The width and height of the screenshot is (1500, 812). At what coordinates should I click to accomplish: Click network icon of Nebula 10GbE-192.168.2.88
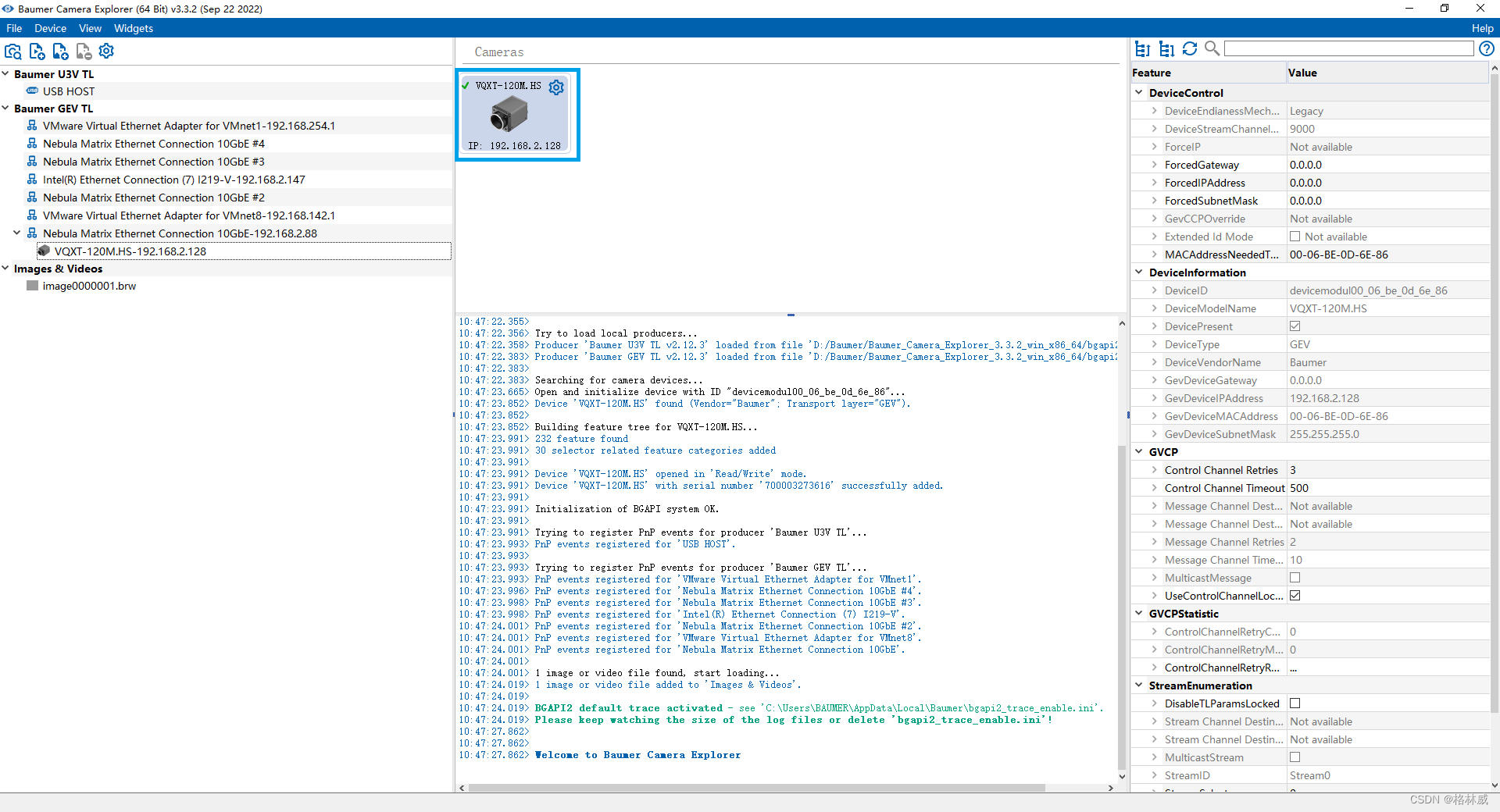(x=32, y=233)
